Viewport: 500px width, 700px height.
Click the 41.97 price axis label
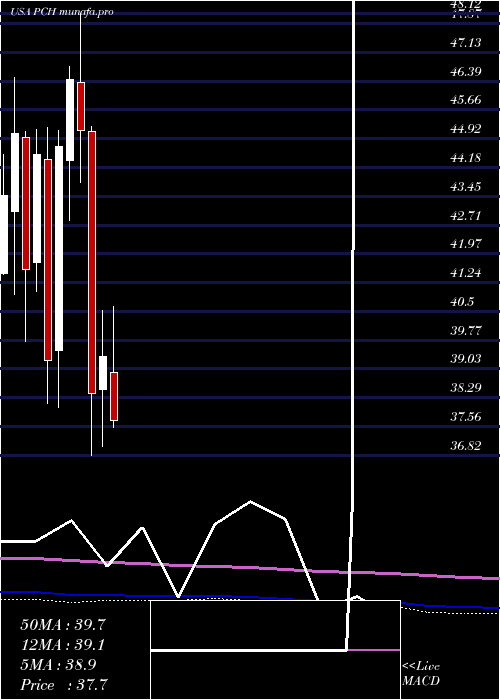pyautogui.click(x=466, y=244)
